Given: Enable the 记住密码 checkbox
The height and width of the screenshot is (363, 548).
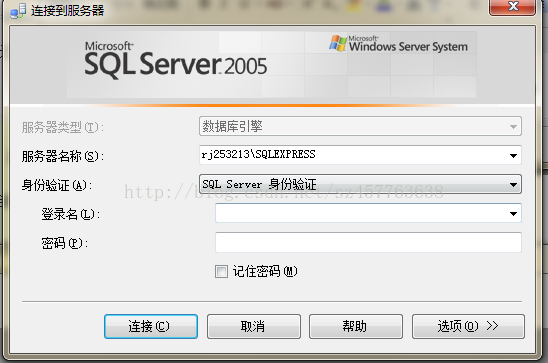Looking at the screenshot, I should 221,271.
